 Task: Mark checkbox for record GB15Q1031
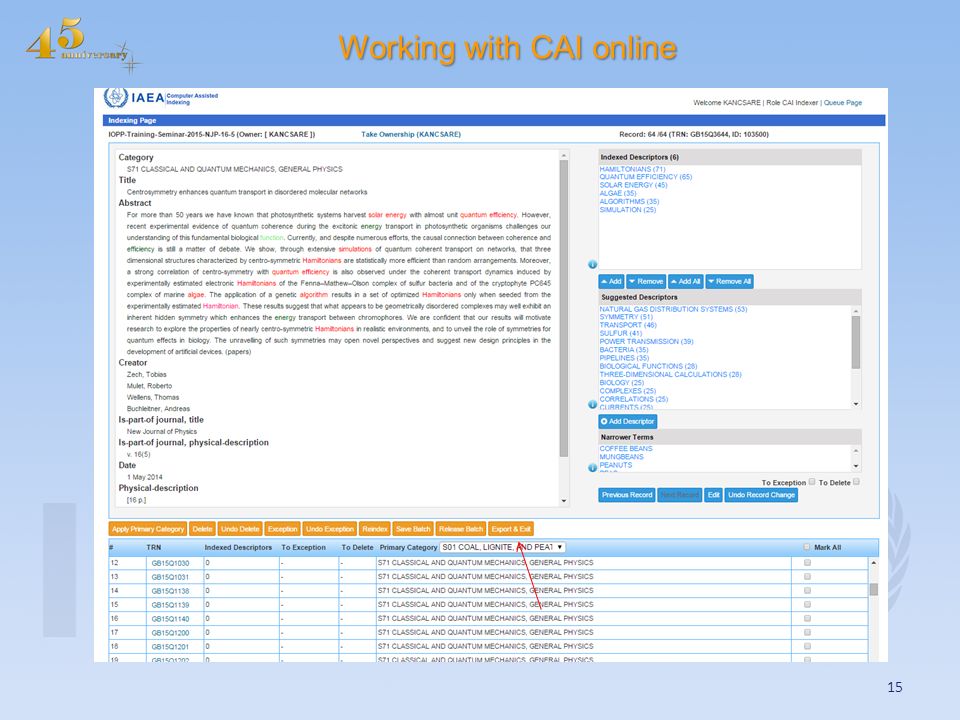click(x=808, y=576)
